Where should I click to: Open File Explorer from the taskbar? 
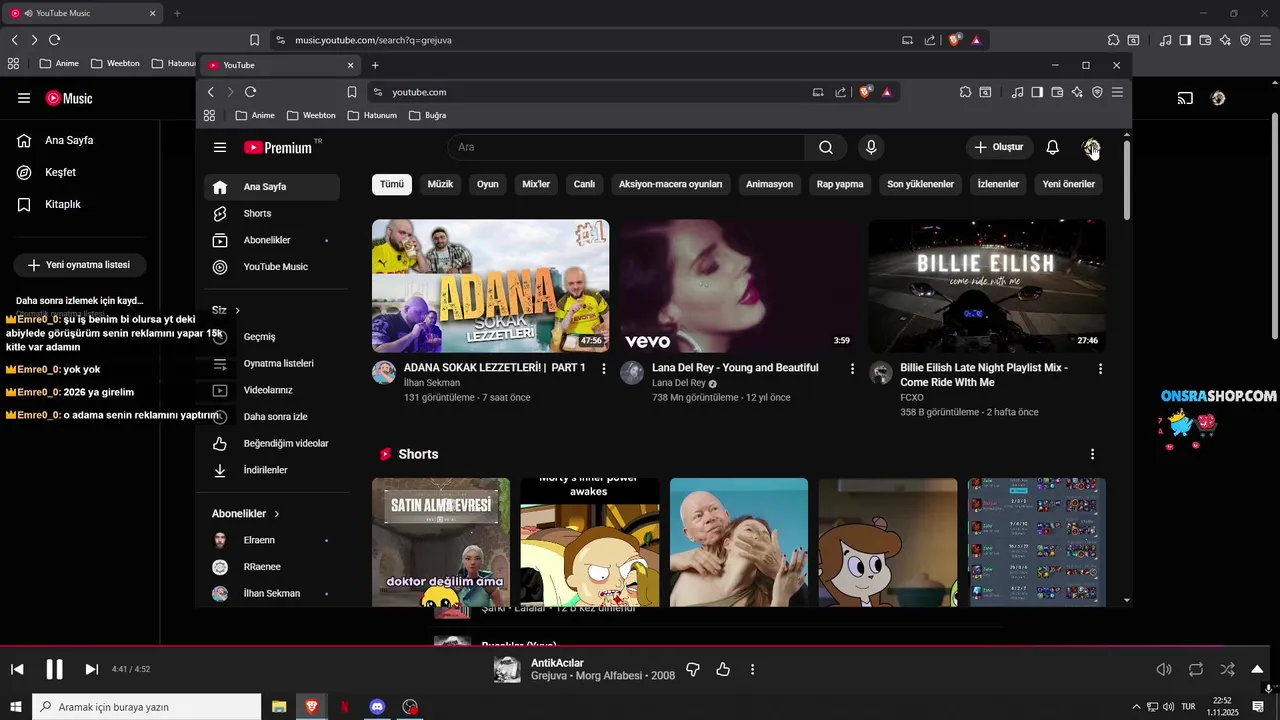[x=279, y=707]
